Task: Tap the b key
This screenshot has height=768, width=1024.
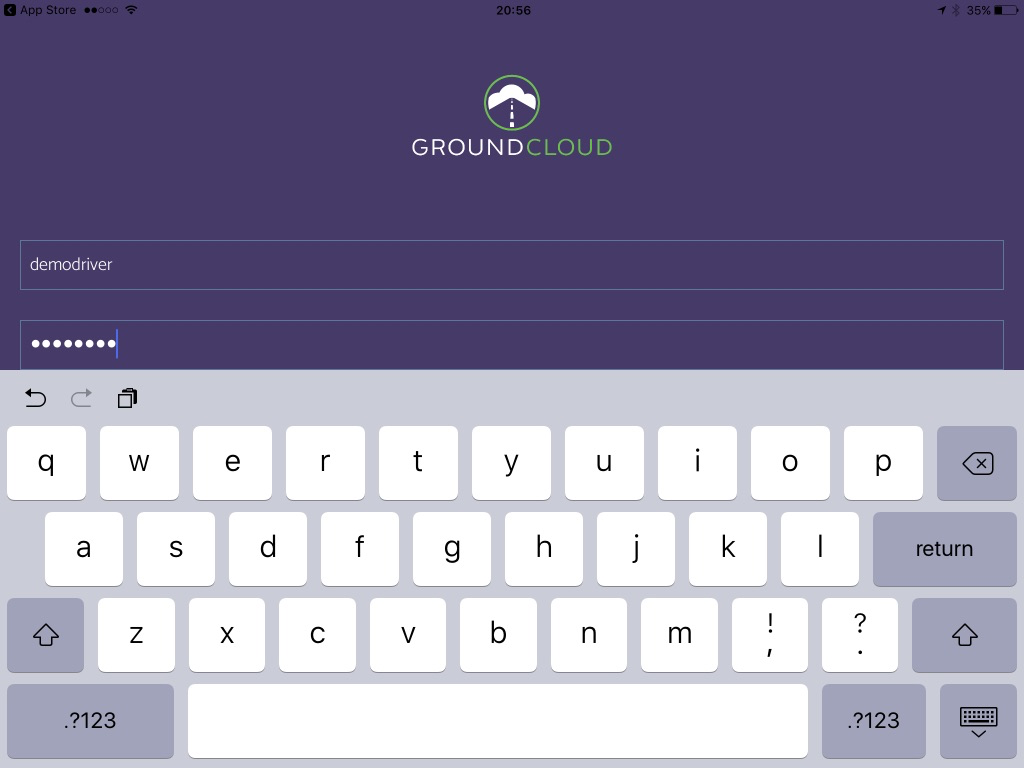Action: coord(498,635)
